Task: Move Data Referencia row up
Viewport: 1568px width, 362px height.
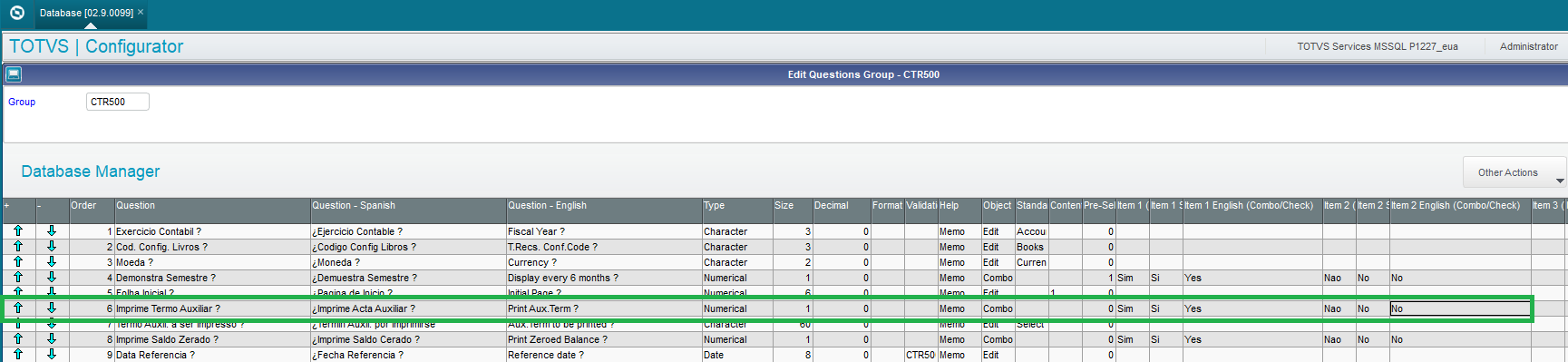Action: coord(18,355)
